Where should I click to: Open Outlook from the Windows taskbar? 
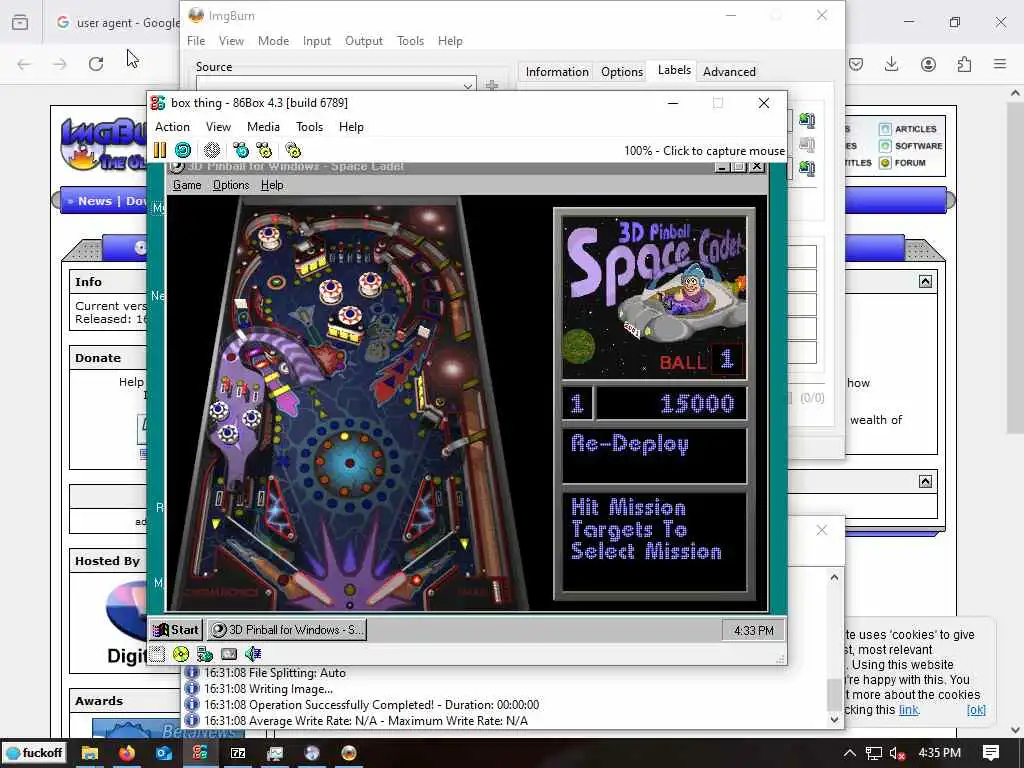pos(163,753)
